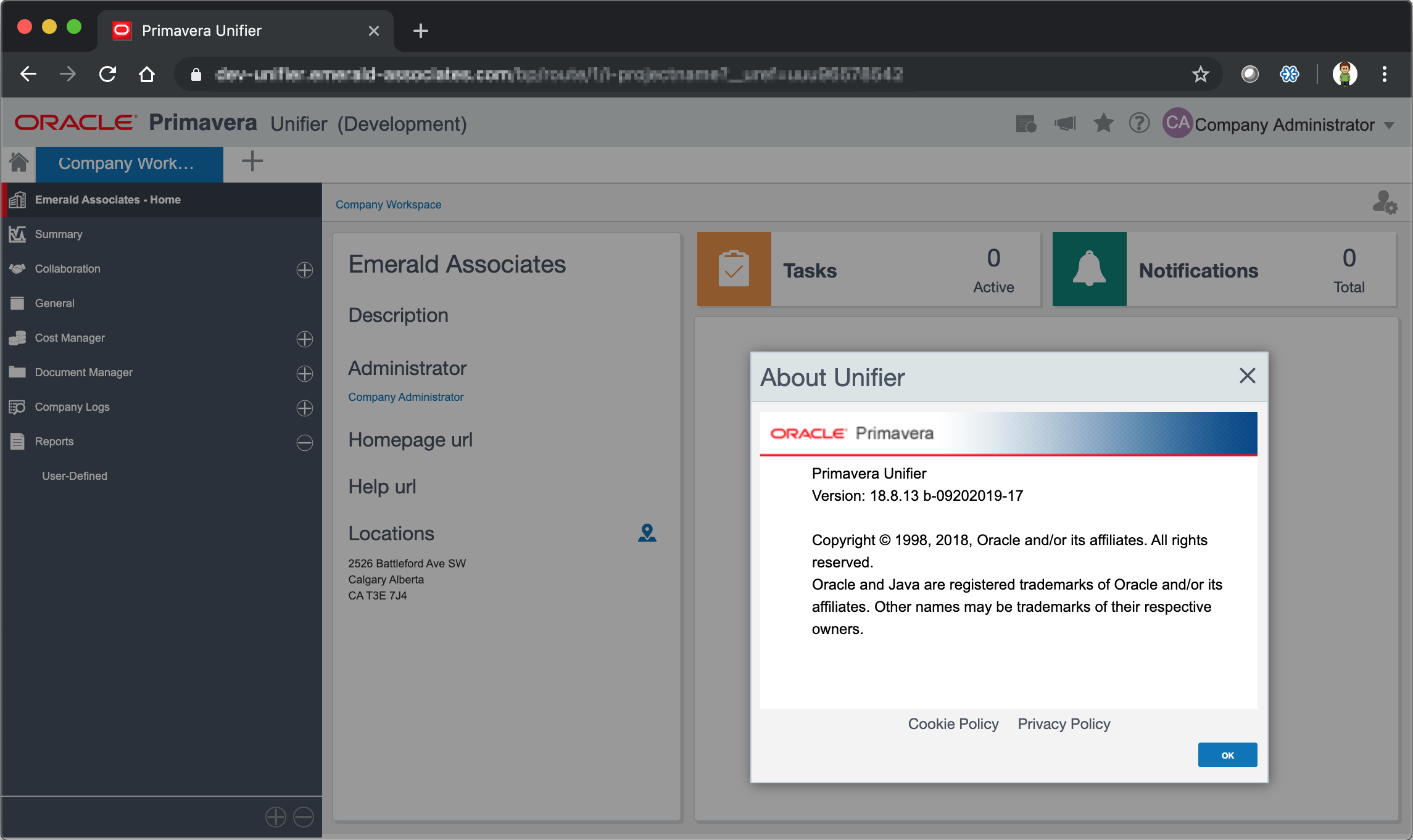Open the help question mark icon
Image resolution: width=1413 pixels, height=840 pixels.
[x=1139, y=123]
